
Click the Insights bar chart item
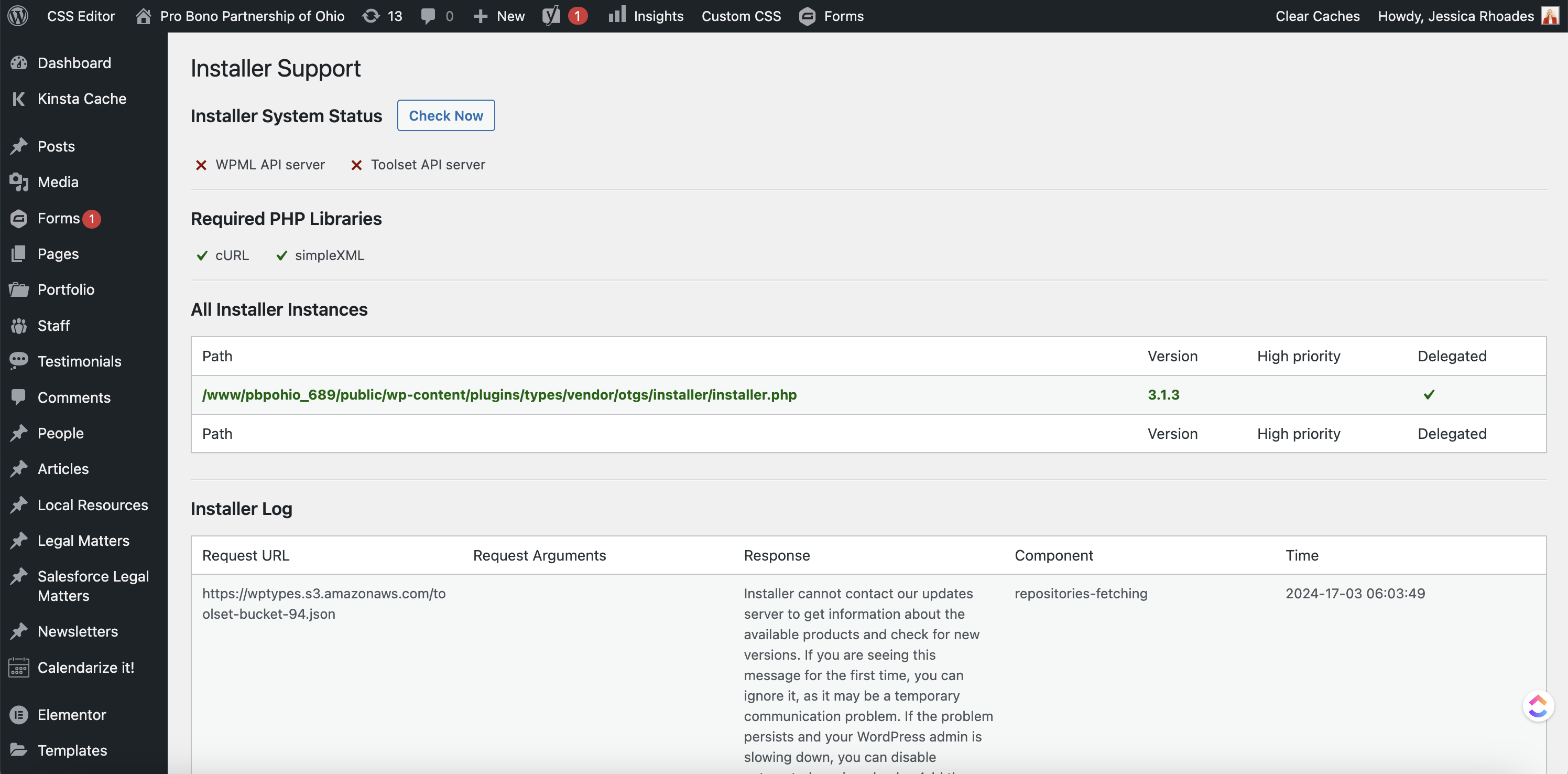pyautogui.click(x=646, y=16)
